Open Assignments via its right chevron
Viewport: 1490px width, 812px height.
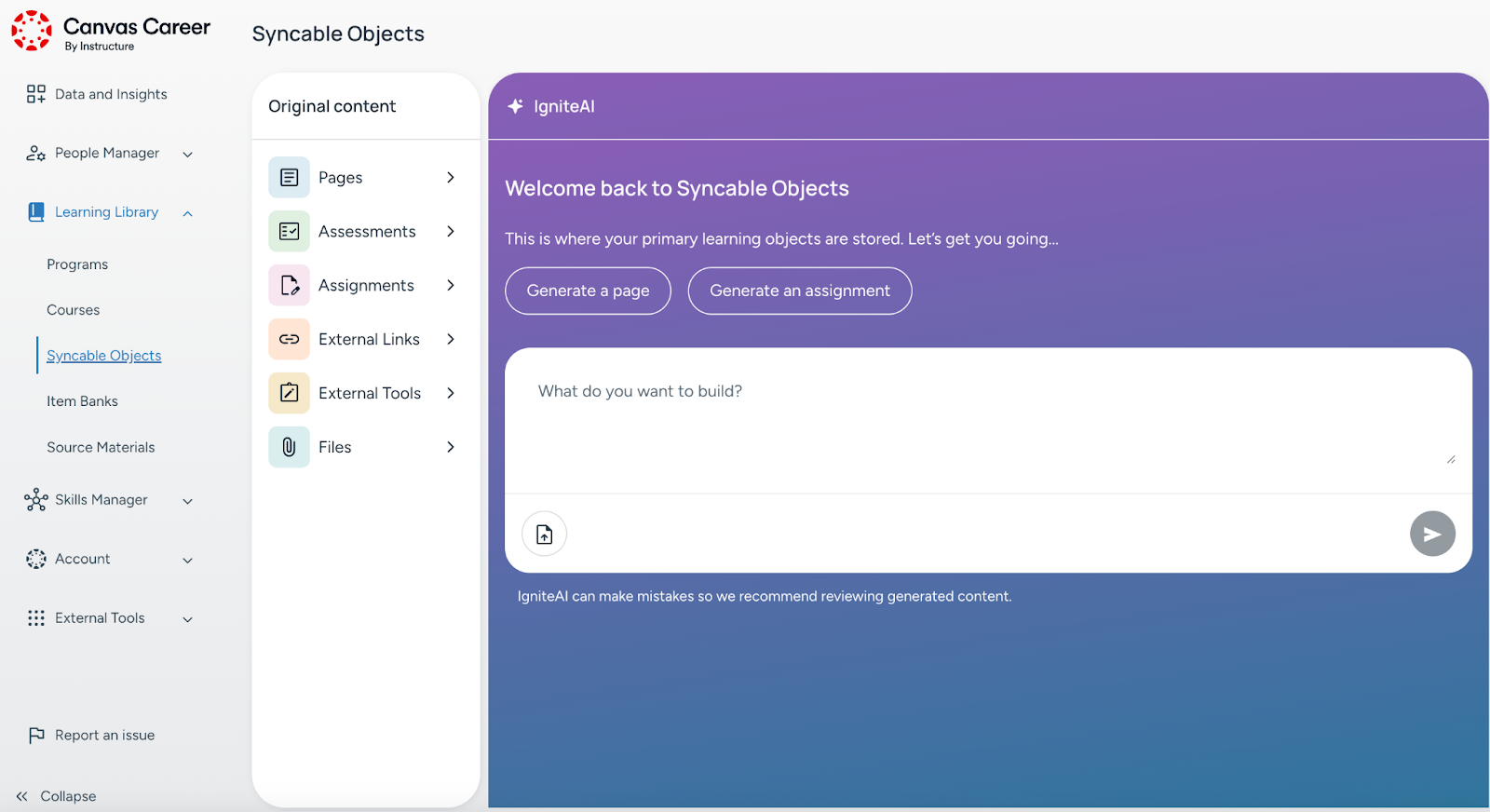451,285
